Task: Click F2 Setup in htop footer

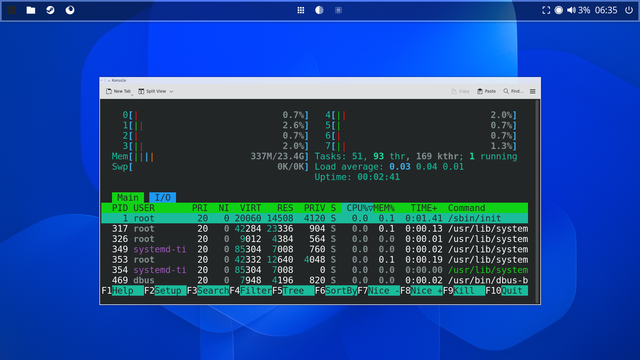Action: pos(165,291)
